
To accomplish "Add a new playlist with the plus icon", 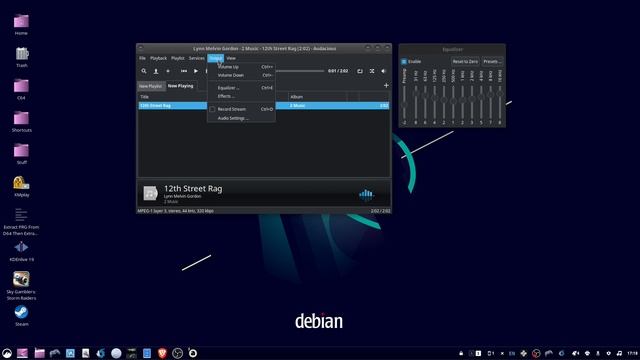I will pos(386,85).
